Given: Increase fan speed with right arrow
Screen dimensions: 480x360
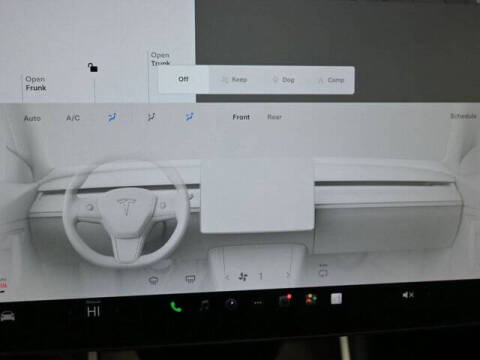Looking at the screenshot, I should click(288, 275).
